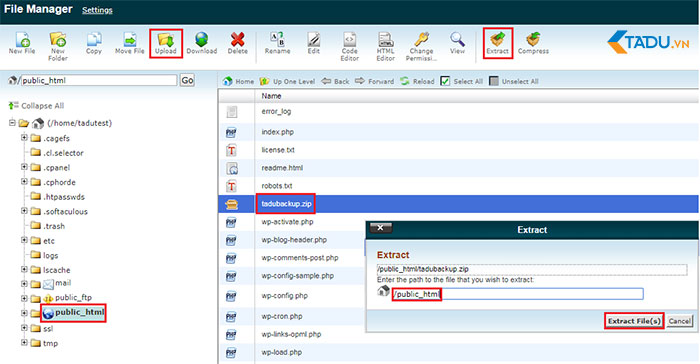700x364 pixels.
Task: Expand the public_ftp folder
Action: click(x=24, y=298)
